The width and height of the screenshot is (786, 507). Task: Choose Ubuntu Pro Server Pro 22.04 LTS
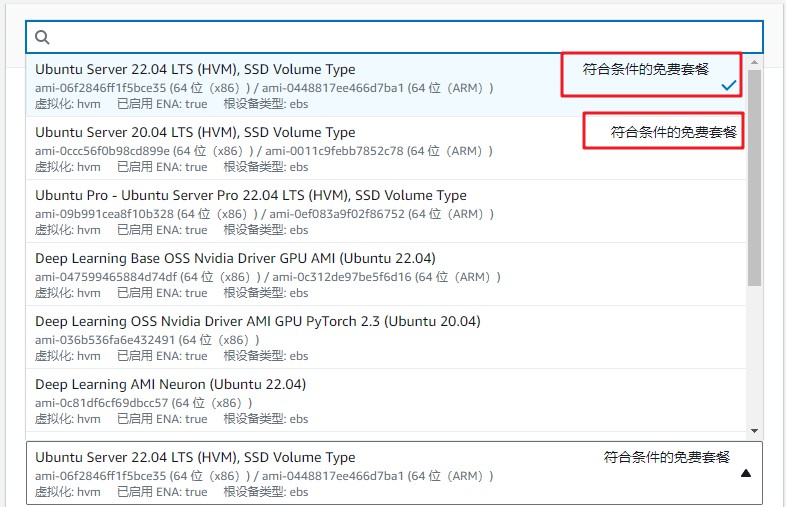point(386,211)
